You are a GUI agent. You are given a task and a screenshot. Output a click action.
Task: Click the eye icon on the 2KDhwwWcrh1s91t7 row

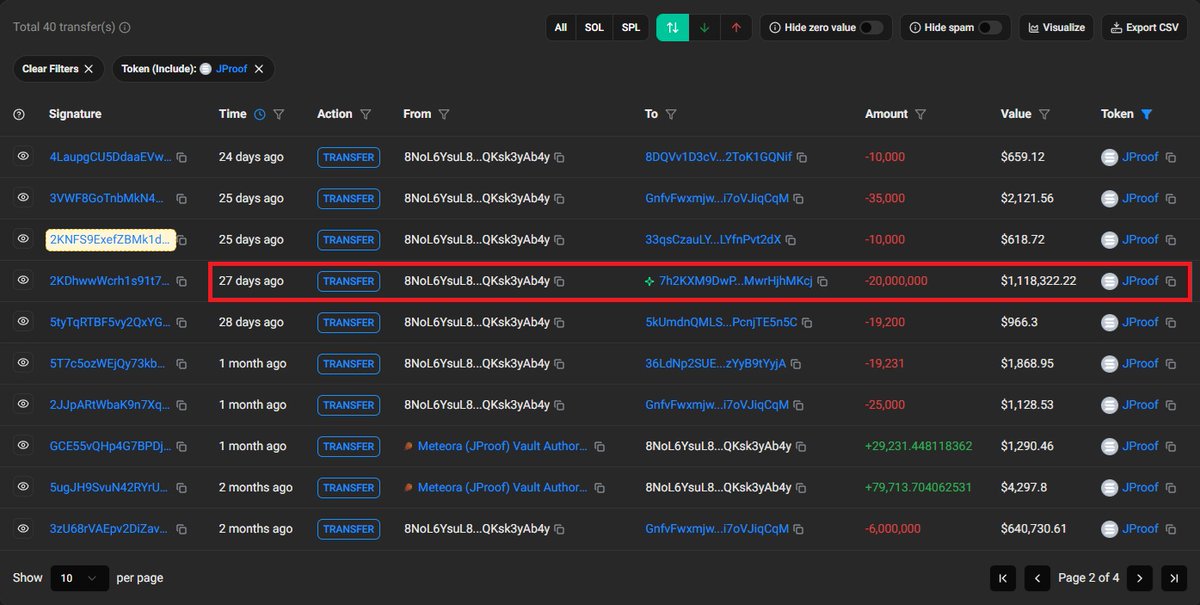[23, 281]
